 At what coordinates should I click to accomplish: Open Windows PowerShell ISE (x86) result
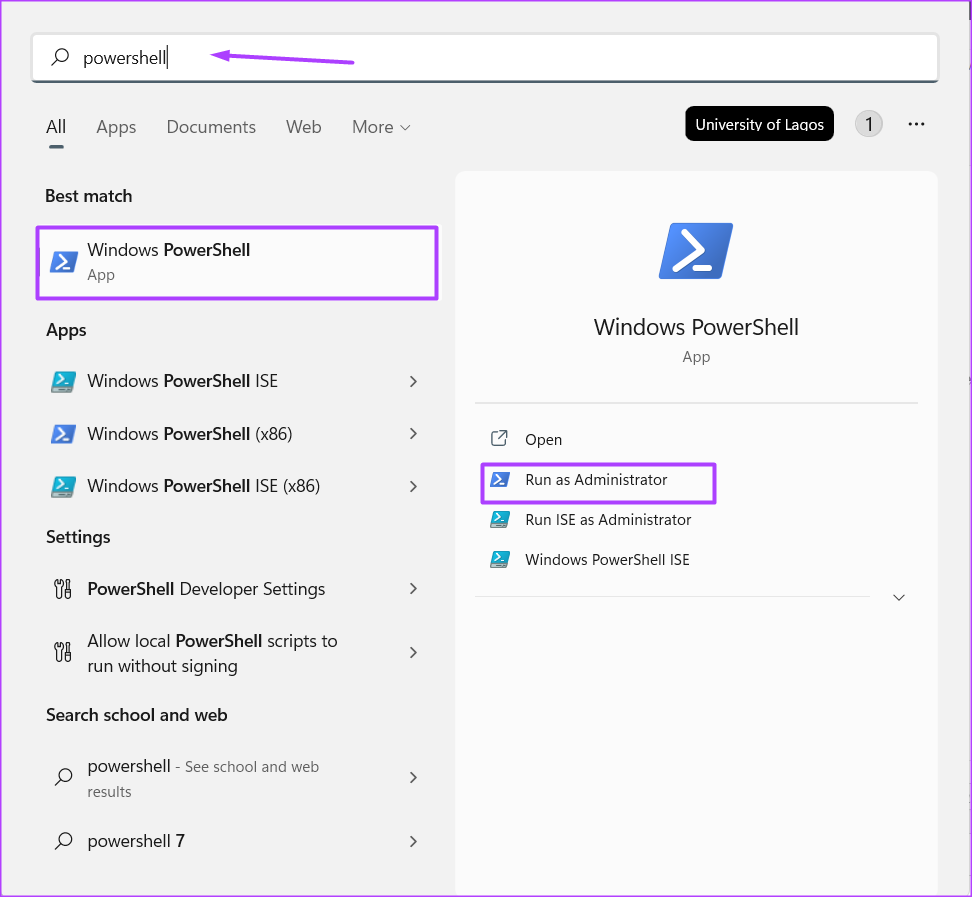click(237, 486)
